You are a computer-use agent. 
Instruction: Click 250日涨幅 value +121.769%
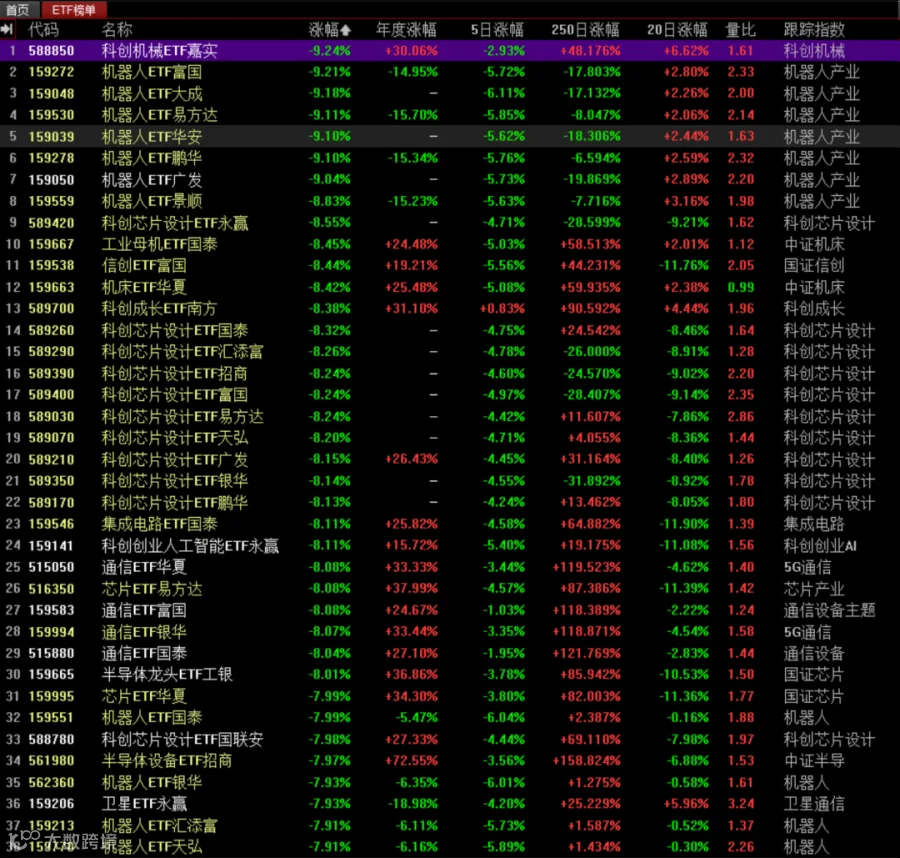coord(586,653)
